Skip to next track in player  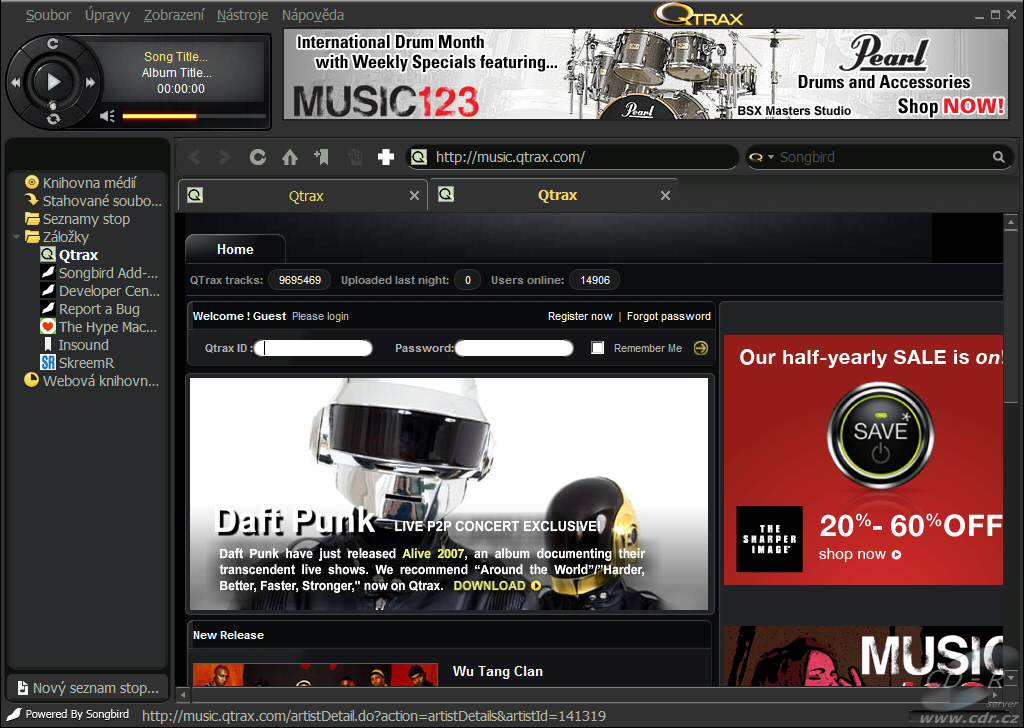tap(90, 82)
